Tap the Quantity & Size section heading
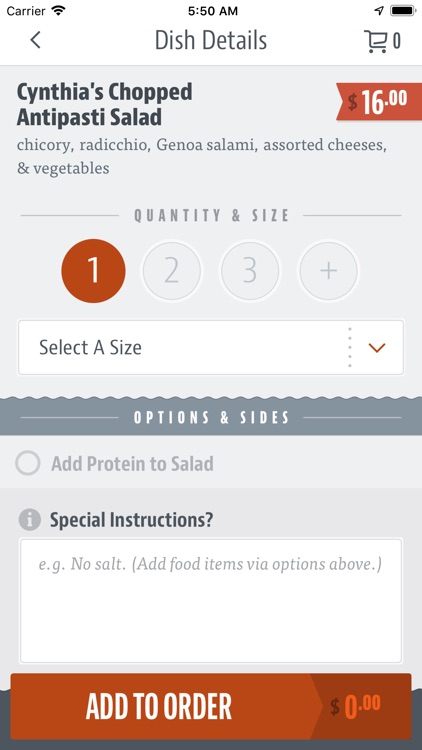The image size is (422, 750). click(x=211, y=215)
